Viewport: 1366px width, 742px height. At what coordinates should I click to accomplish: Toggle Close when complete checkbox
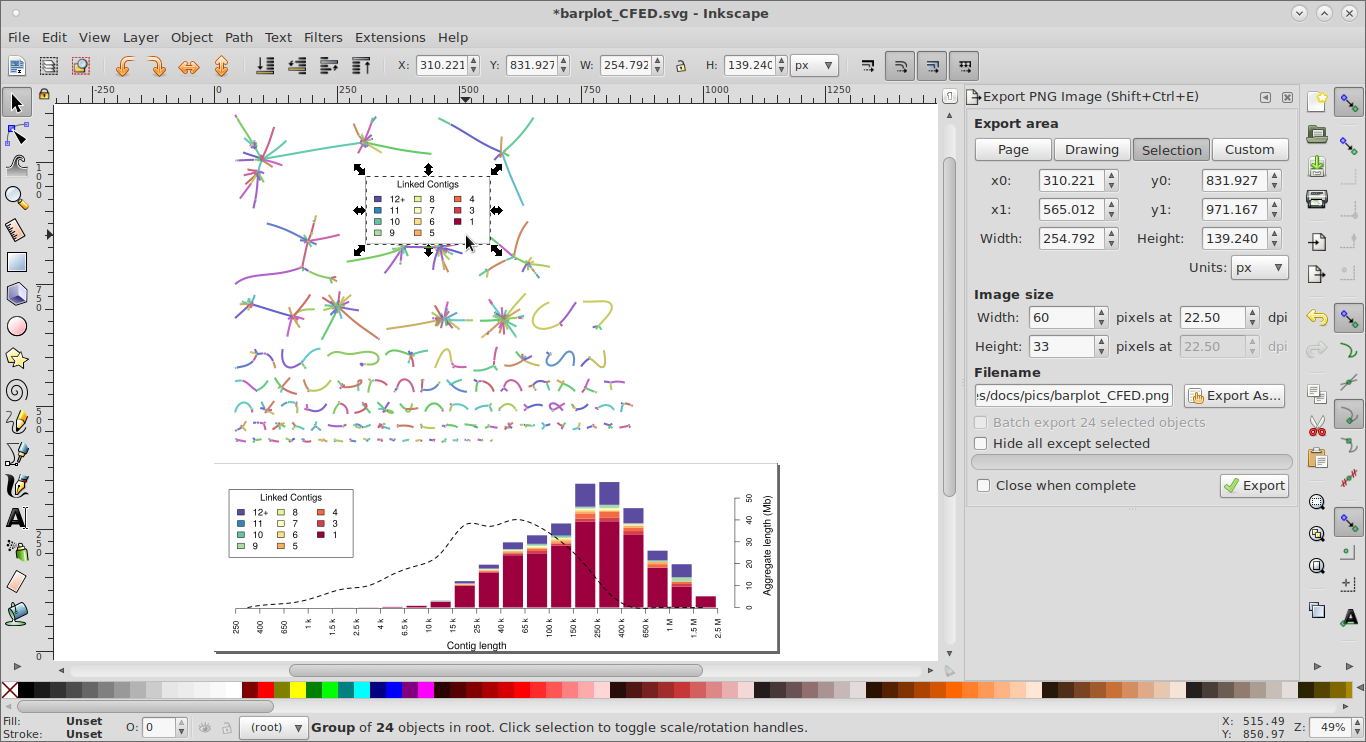pos(984,485)
